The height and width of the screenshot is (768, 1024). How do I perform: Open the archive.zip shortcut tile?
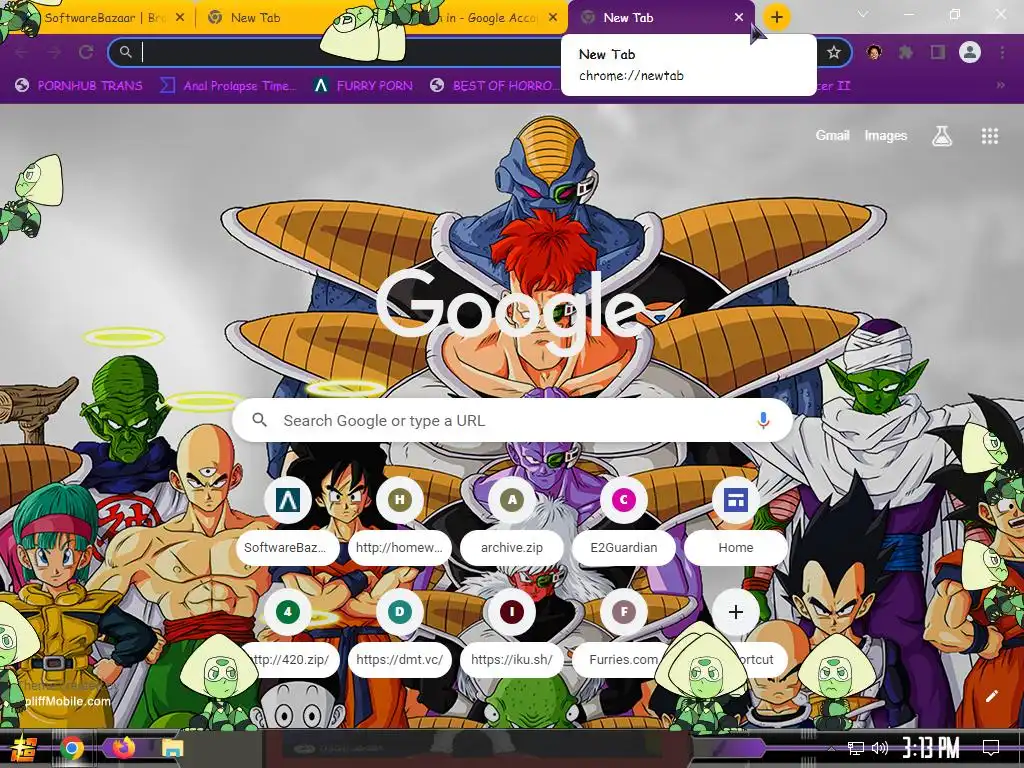point(512,521)
